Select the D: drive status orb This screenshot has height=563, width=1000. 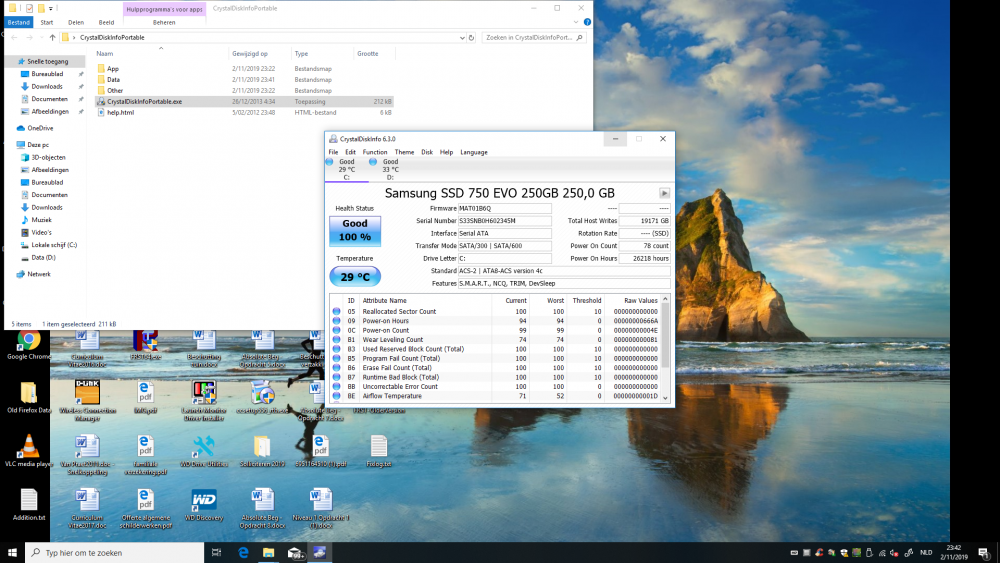point(373,162)
